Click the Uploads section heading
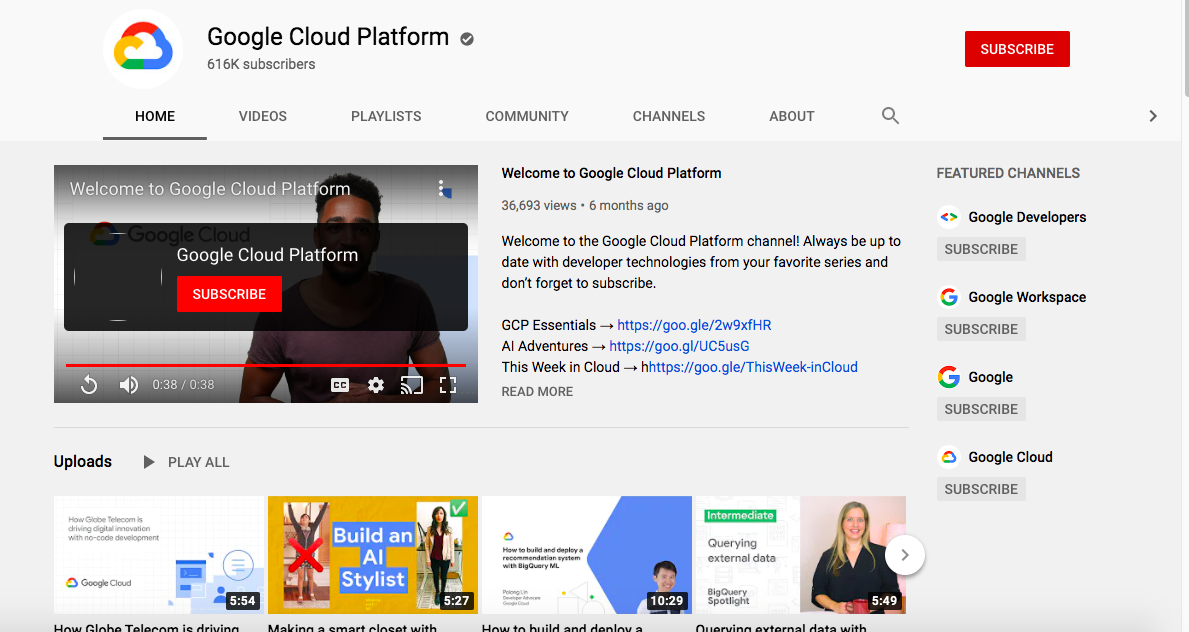Image resolution: width=1189 pixels, height=632 pixels. [x=83, y=461]
